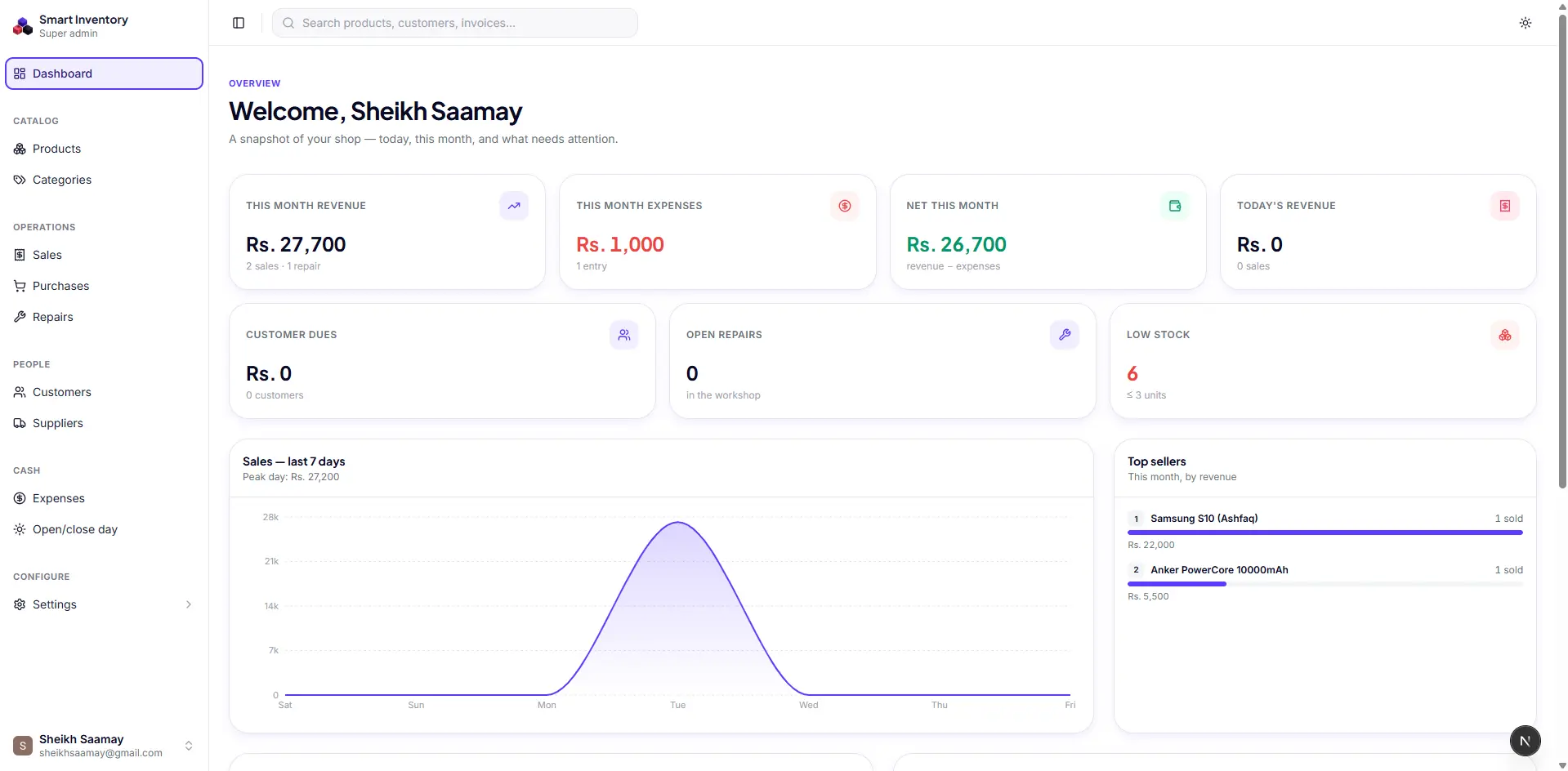Click the Dashboard grid icon
This screenshot has height=771, width=1568.
pyautogui.click(x=20, y=74)
